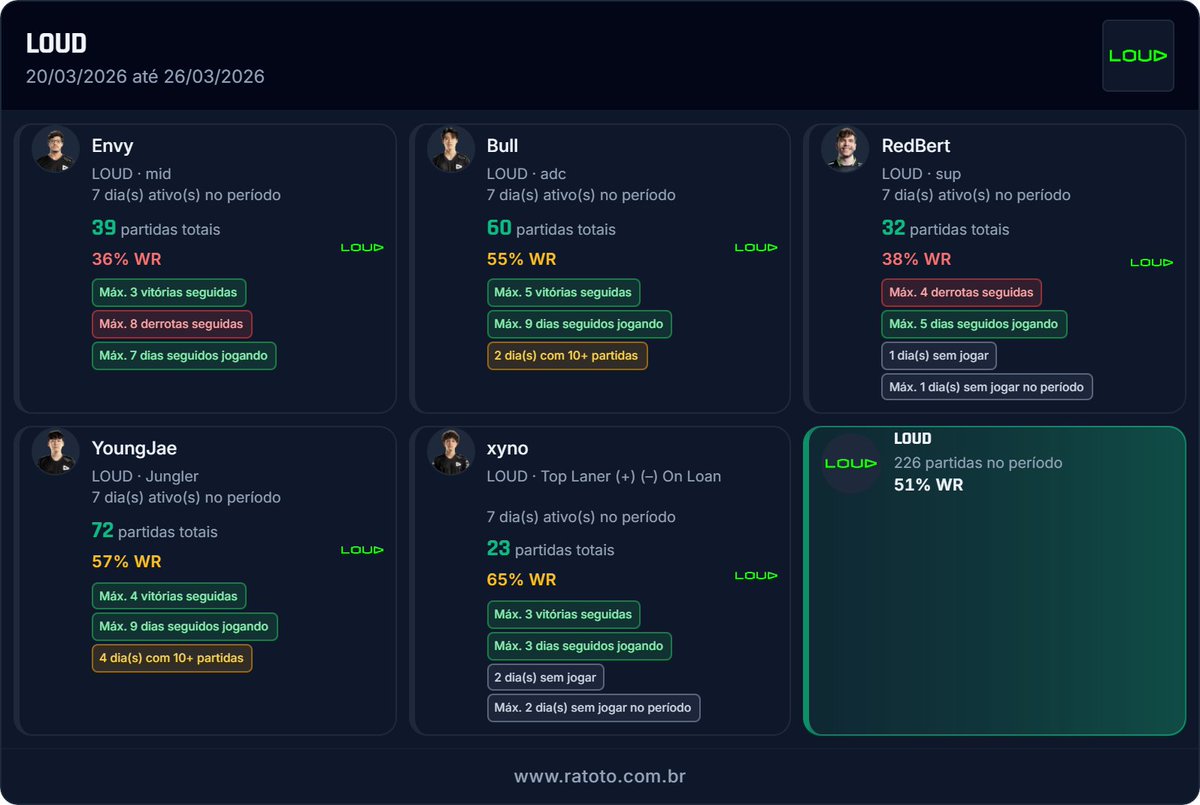Click Bull's '55% WR' value
Screen dimensions: 1200x805
pyautogui.click(x=521, y=259)
